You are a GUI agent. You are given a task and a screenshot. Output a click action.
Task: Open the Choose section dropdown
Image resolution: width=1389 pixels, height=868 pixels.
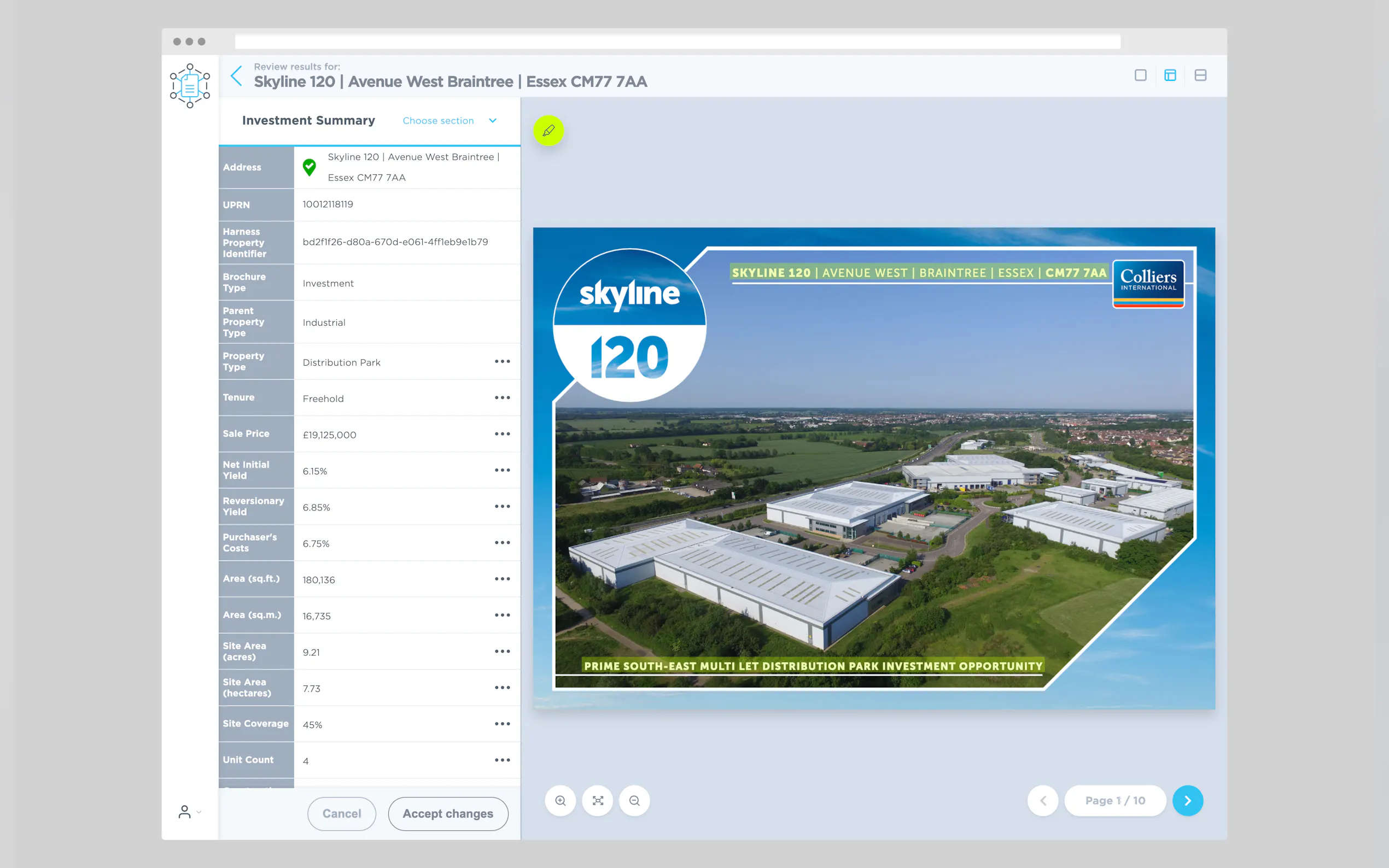click(x=449, y=121)
